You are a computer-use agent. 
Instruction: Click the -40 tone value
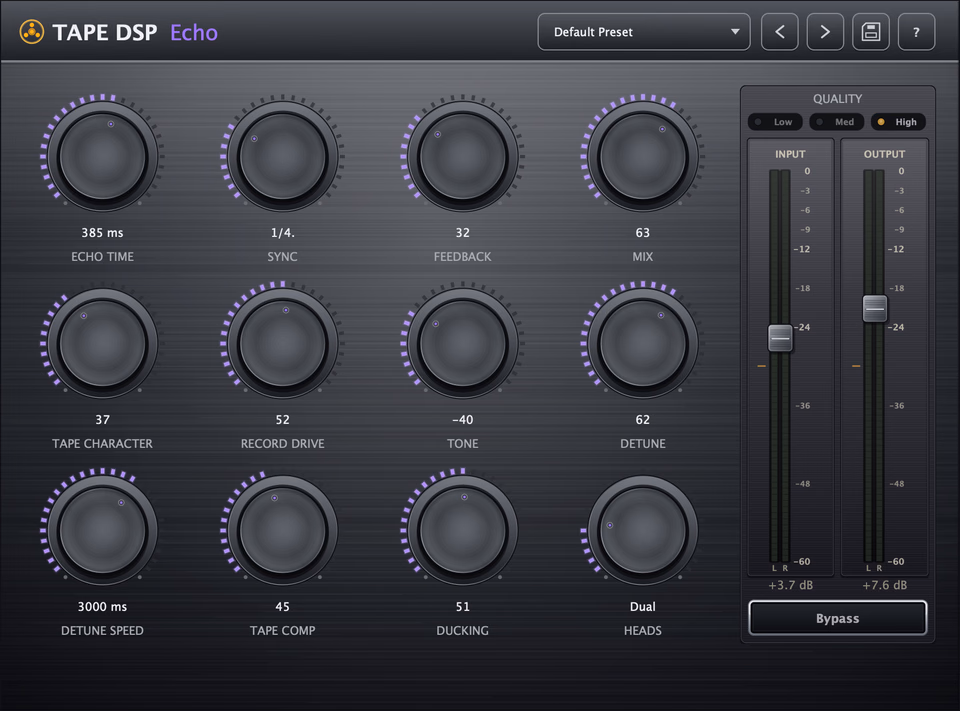[x=462, y=419]
